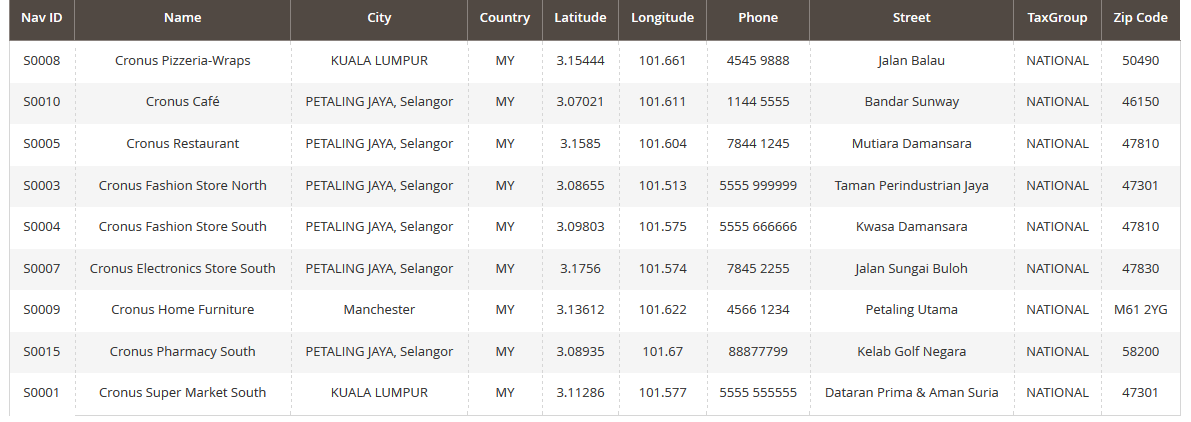
Task: Click the Cronus Fashion Store North entry
Action: coord(182,185)
